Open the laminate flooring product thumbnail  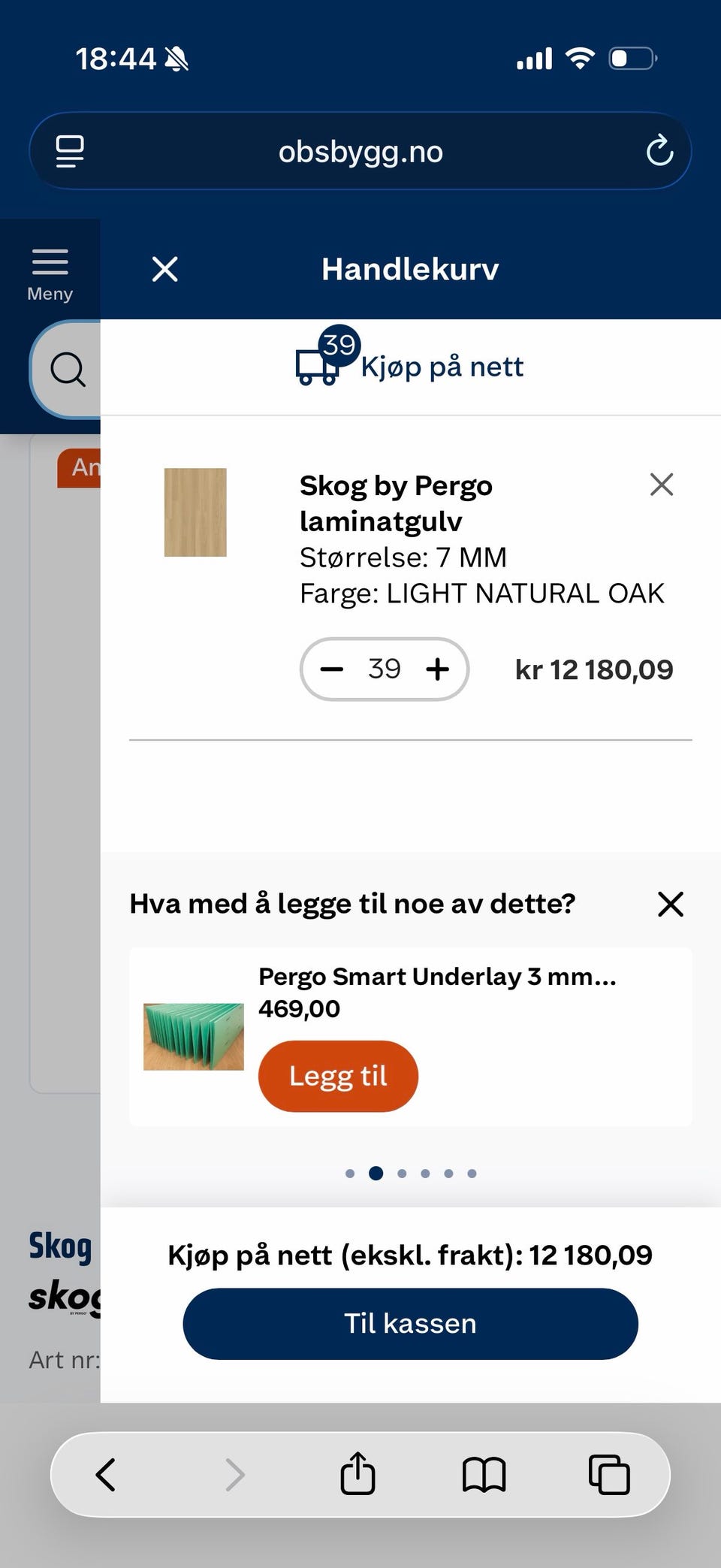pyautogui.click(x=195, y=512)
